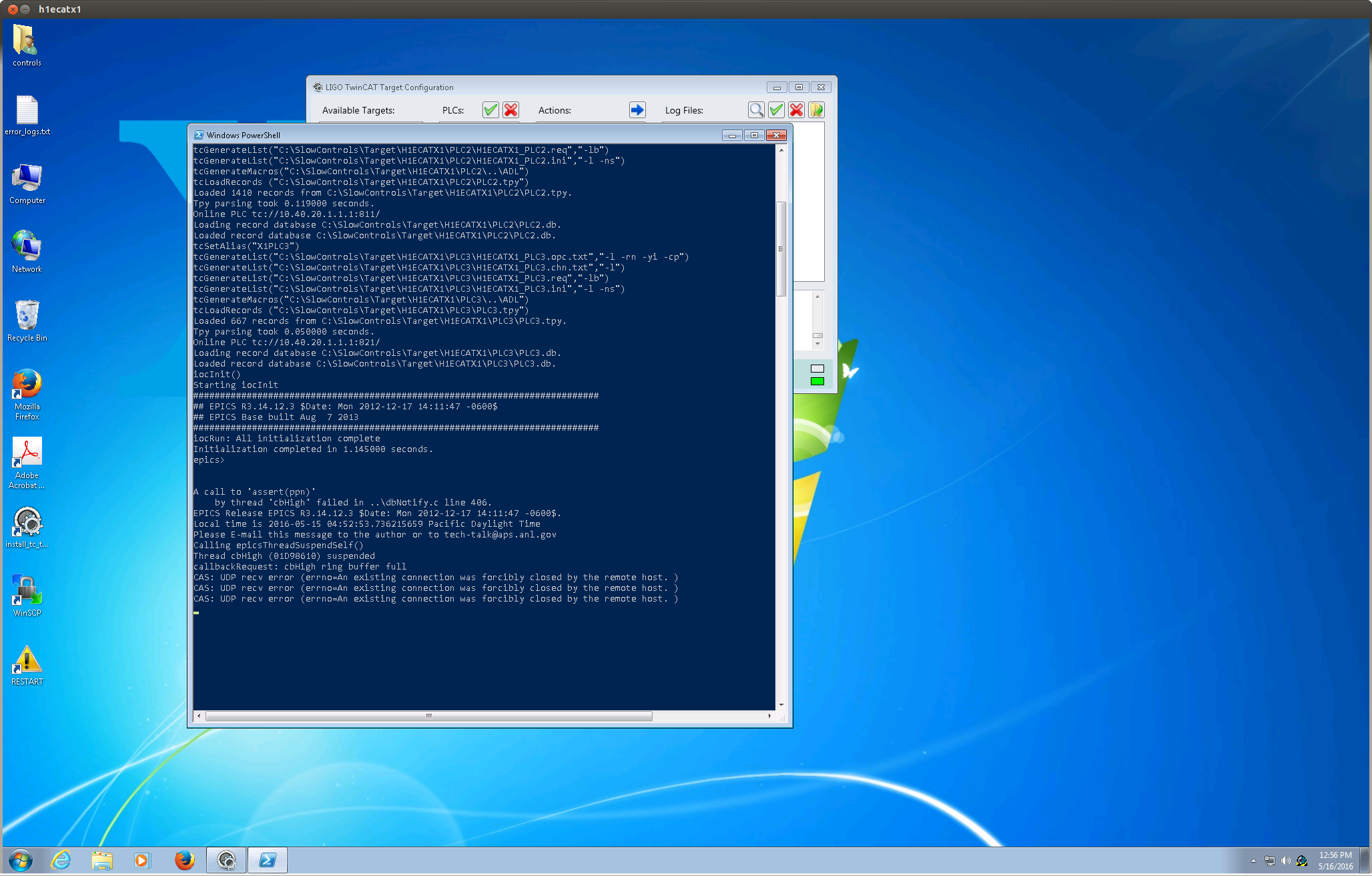The width and height of the screenshot is (1372, 876).
Task: Click the PowerShell vertical scrollbar thumb
Action: 781,248
